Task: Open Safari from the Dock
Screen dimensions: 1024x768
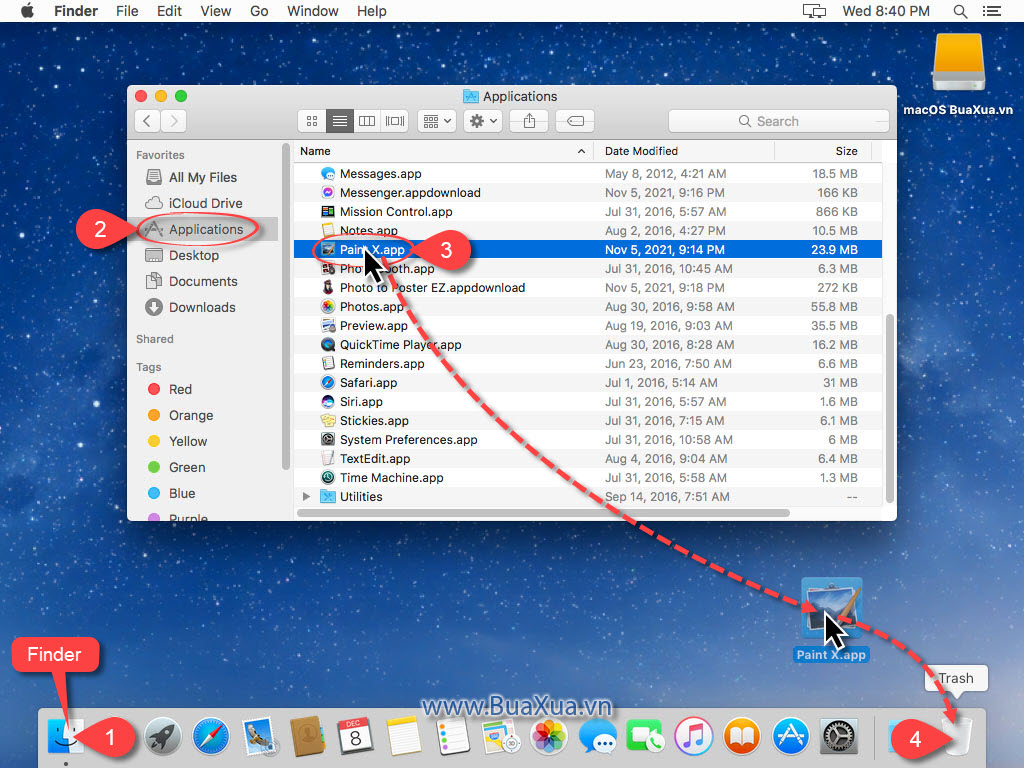Action: click(211, 736)
